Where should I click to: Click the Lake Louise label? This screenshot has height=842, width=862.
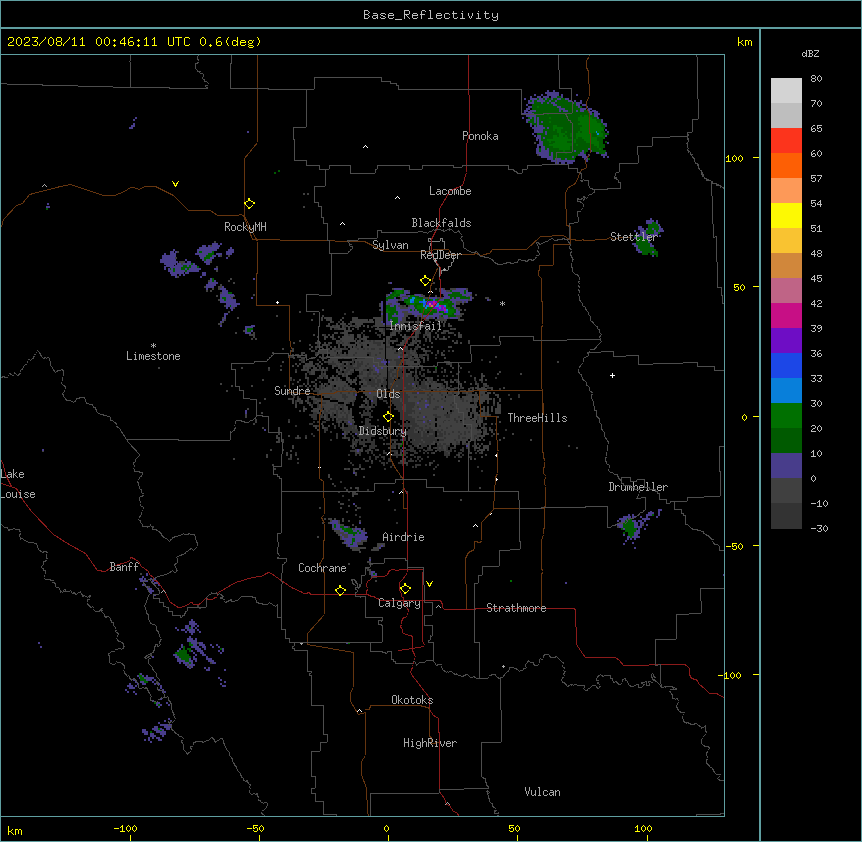(18, 484)
